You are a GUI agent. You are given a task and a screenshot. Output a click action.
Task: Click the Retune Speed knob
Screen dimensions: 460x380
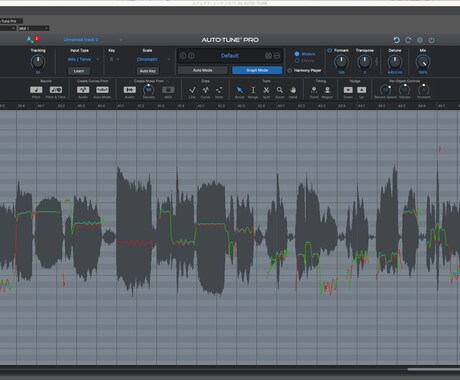pyautogui.click(x=385, y=90)
